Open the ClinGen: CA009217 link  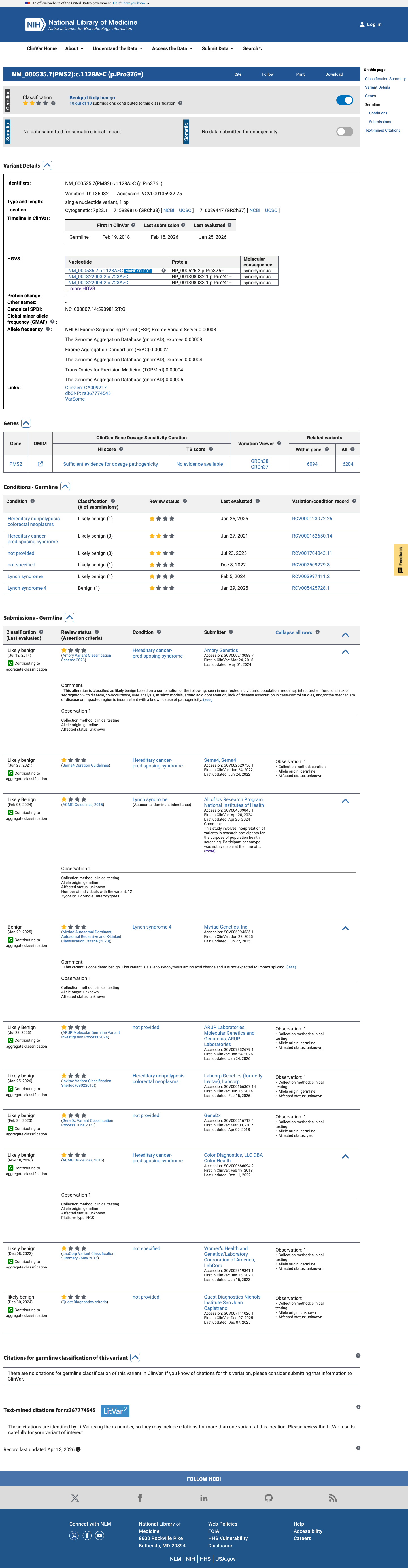[86, 388]
